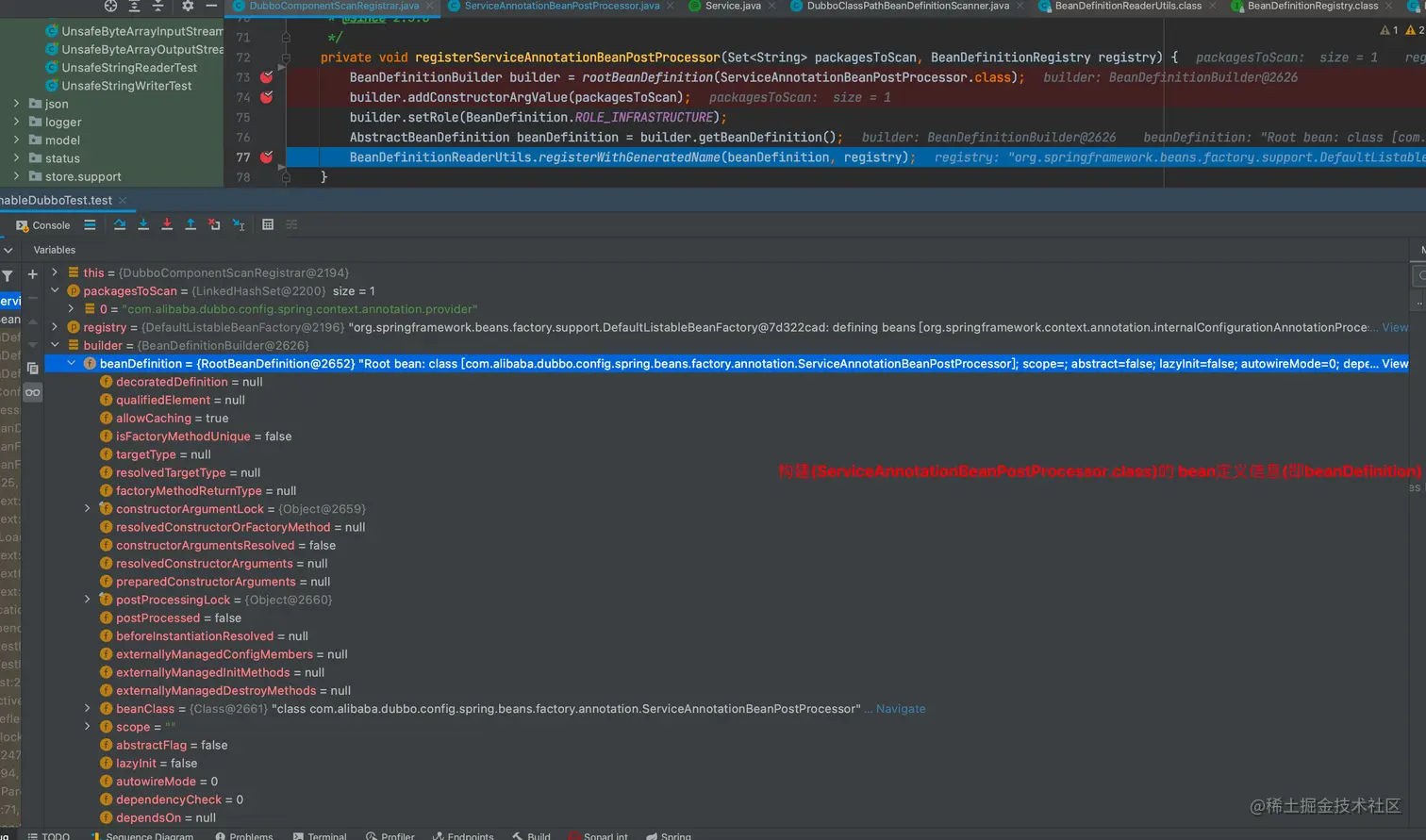1426x840 pixels.
Task: Expand the scope field
Action: [x=88, y=727]
